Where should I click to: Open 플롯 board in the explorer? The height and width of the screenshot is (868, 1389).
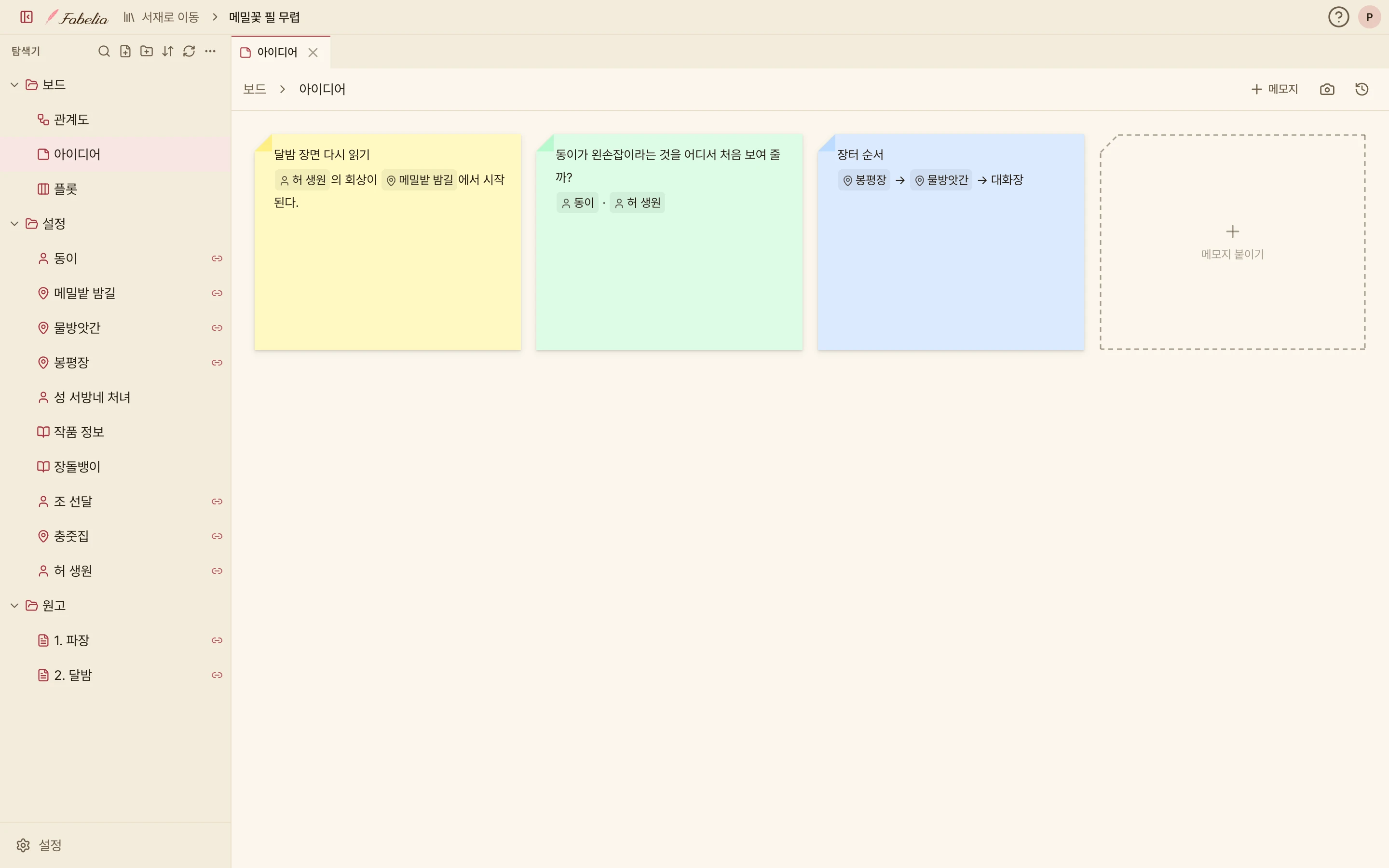click(x=115, y=189)
